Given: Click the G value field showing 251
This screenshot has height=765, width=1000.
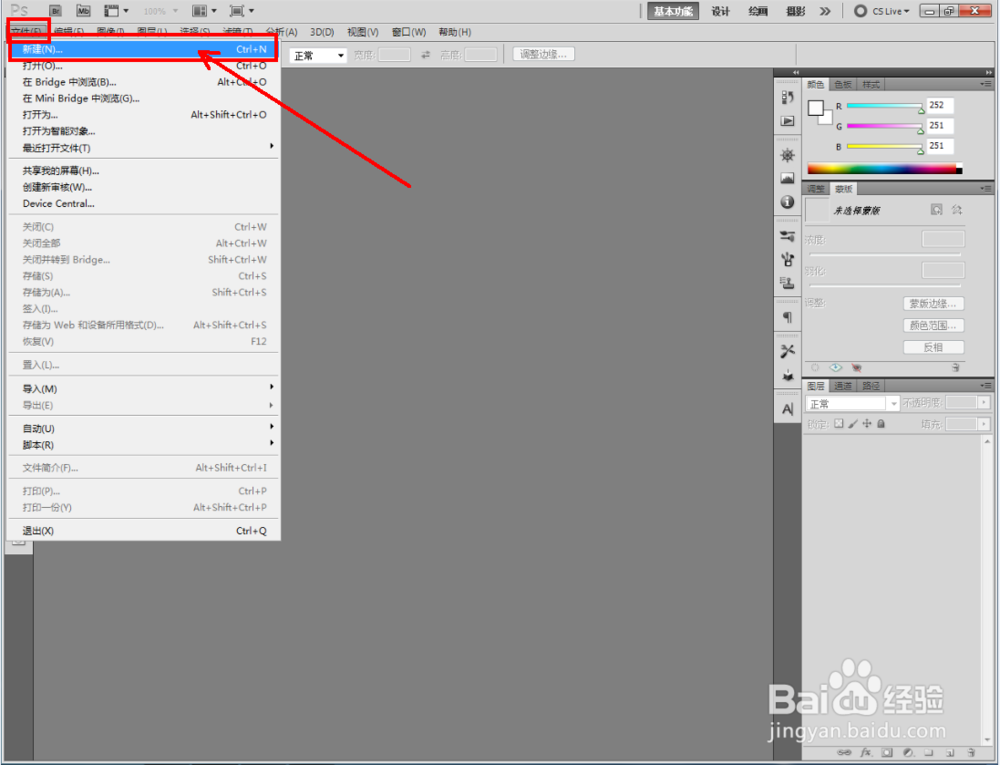Looking at the screenshot, I should (x=940, y=126).
